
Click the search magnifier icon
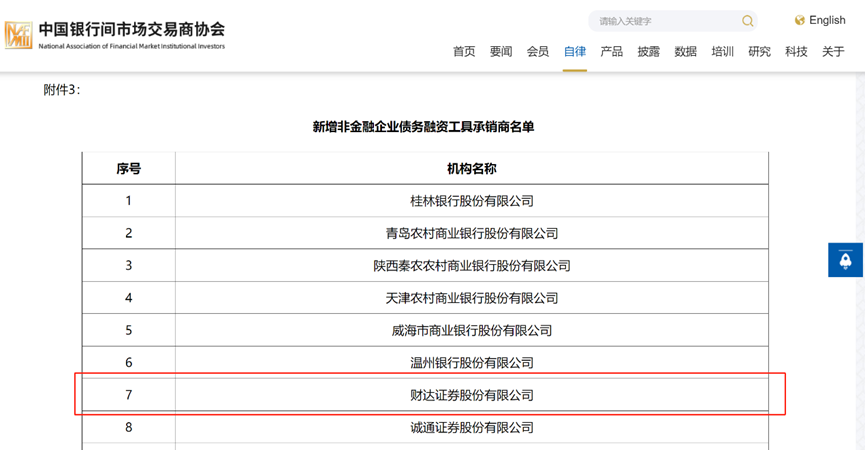[x=747, y=21]
